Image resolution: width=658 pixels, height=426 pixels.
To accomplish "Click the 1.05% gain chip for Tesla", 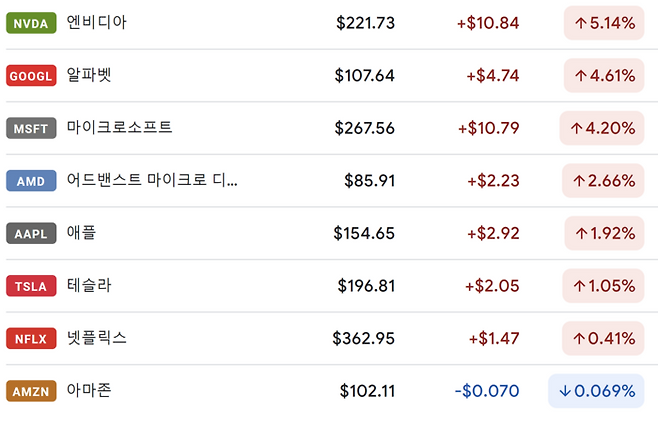I will (x=604, y=286).
